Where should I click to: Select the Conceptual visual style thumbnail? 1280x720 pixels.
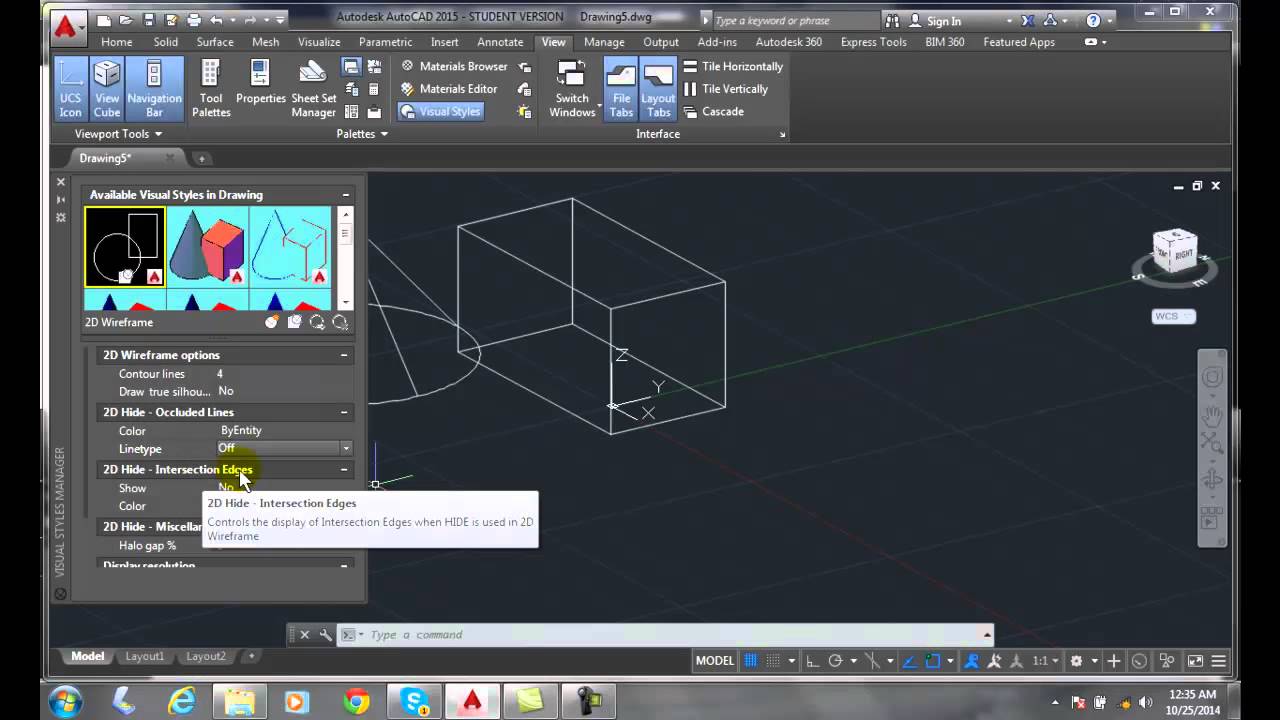coord(208,247)
